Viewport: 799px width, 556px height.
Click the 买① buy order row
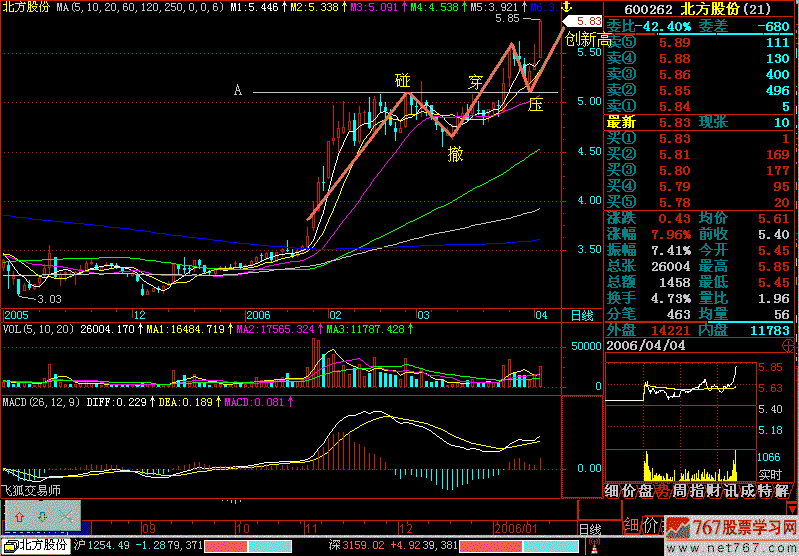coord(700,139)
